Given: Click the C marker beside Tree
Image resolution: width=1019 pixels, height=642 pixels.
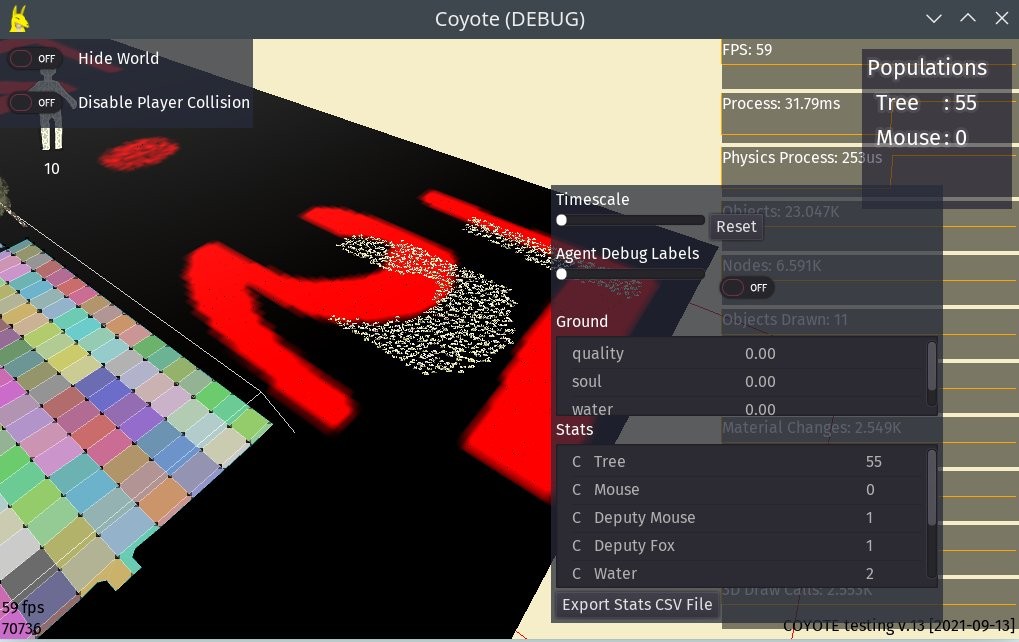Looking at the screenshot, I should pyautogui.click(x=576, y=461).
